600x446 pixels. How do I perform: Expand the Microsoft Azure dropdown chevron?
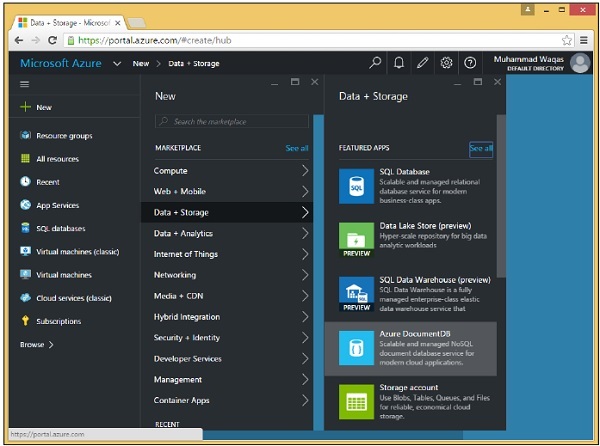(x=118, y=63)
